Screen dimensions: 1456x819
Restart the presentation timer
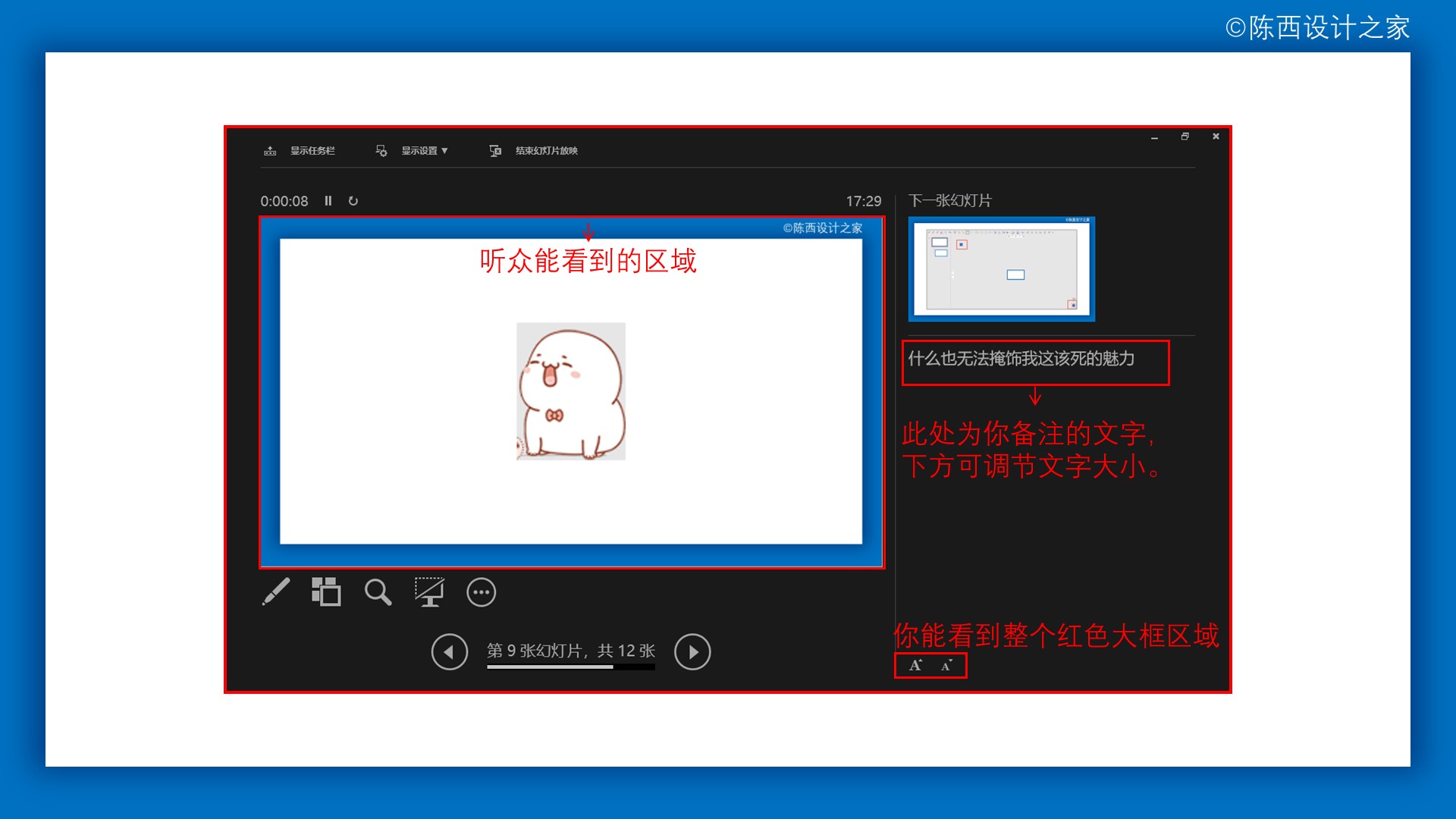click(353, 201)
